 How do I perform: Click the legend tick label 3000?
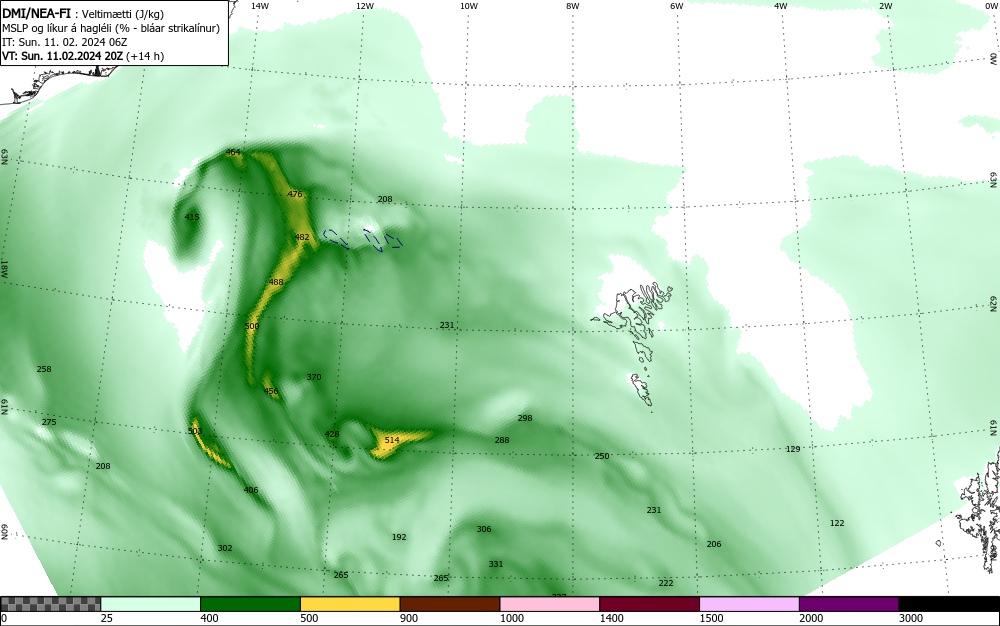pyautogui.click(x=911, y=618)
